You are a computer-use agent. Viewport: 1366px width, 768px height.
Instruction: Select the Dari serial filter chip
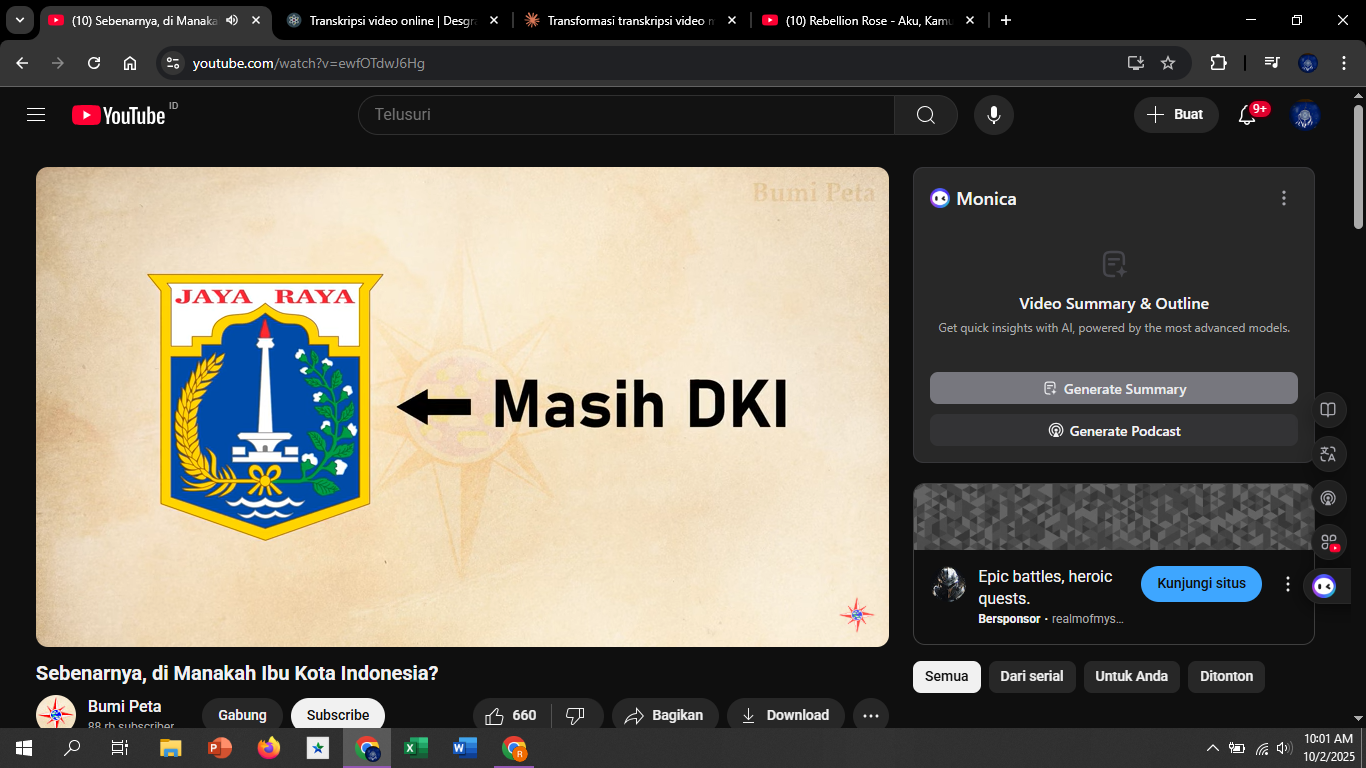pyautogui.click(x=1032, y=676)
